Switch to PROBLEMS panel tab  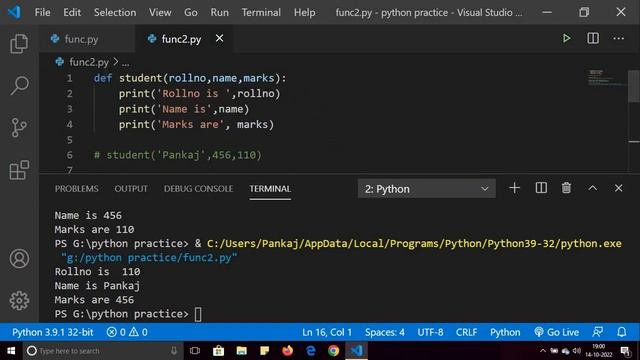77,189
